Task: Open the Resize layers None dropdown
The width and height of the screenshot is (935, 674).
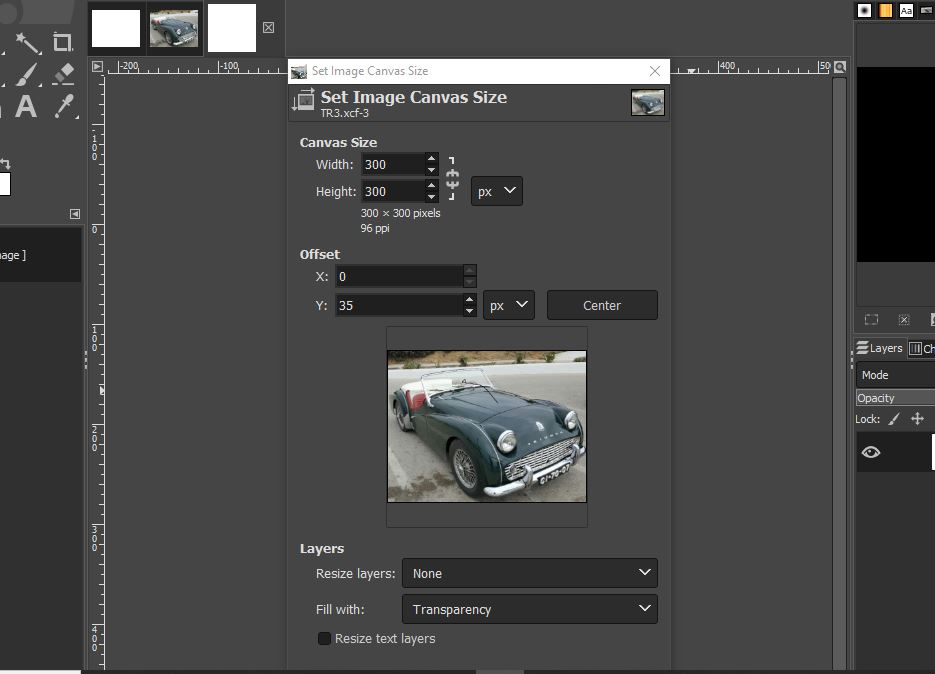Action: tap(530, 573)
